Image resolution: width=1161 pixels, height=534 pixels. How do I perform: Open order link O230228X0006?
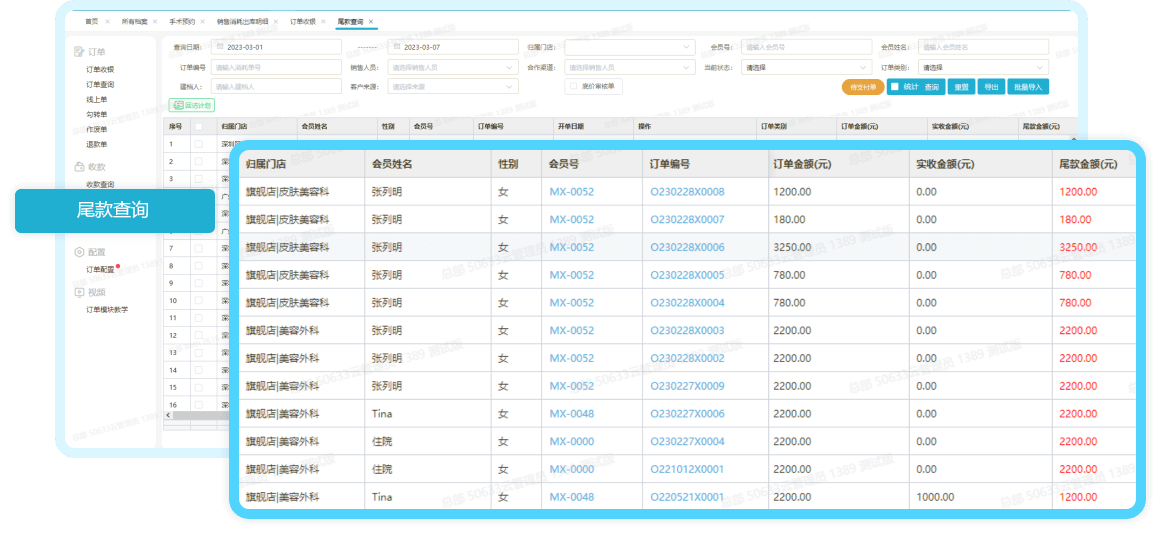(687, 247)
